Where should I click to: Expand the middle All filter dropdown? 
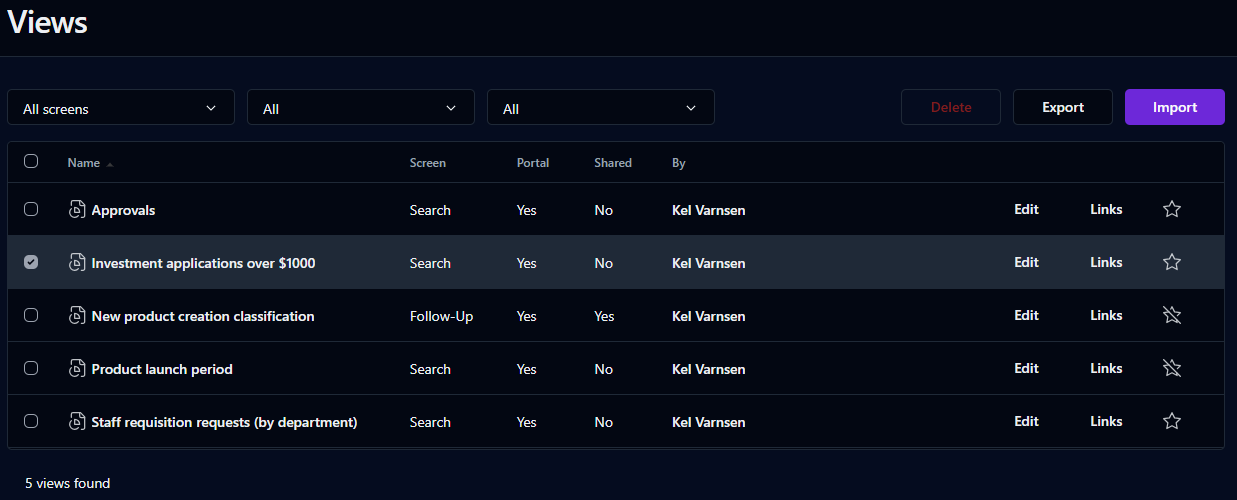(360, 108)
